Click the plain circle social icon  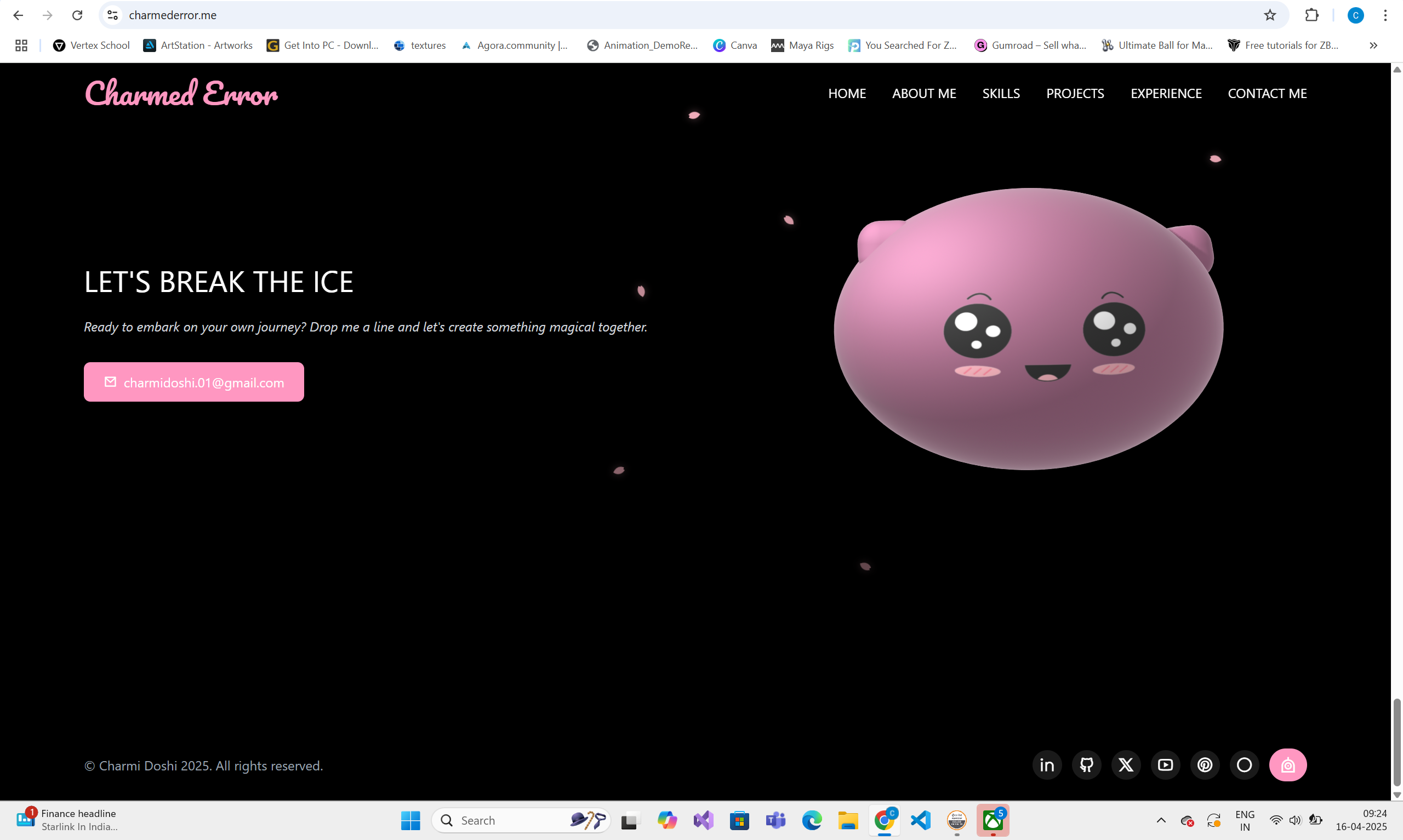point(1244,765)
